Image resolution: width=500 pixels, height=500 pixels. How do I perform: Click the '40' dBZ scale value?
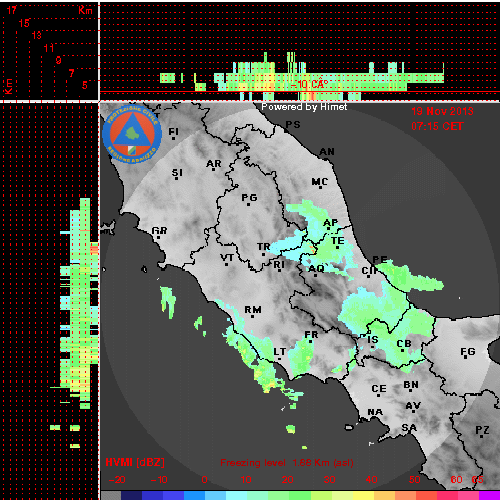371,480
